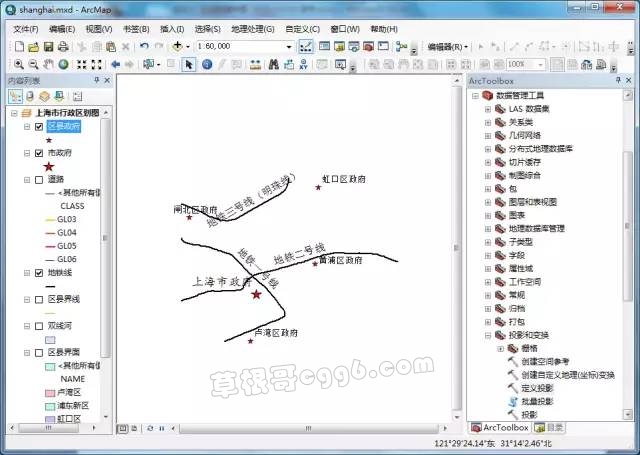Click the Add Data plus icon
Screen dimensions: 640x455
[177, 47]
